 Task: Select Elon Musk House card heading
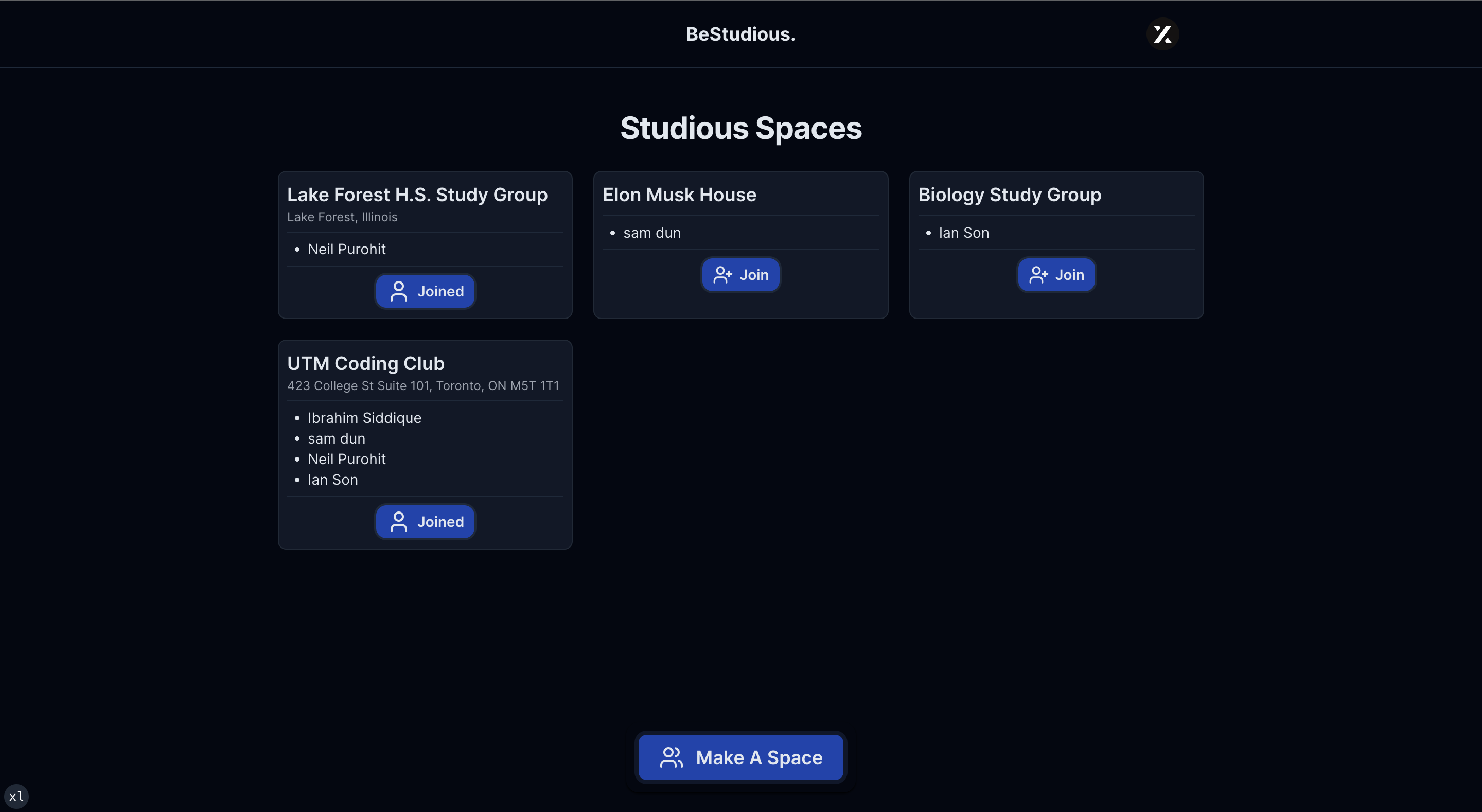tap(679, 195)
